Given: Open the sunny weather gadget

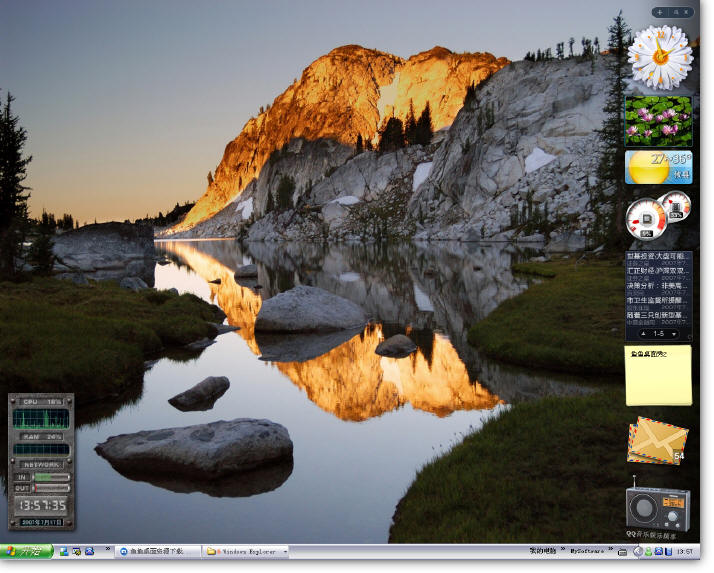Looking at the screenshot, I should pos(658,167).
